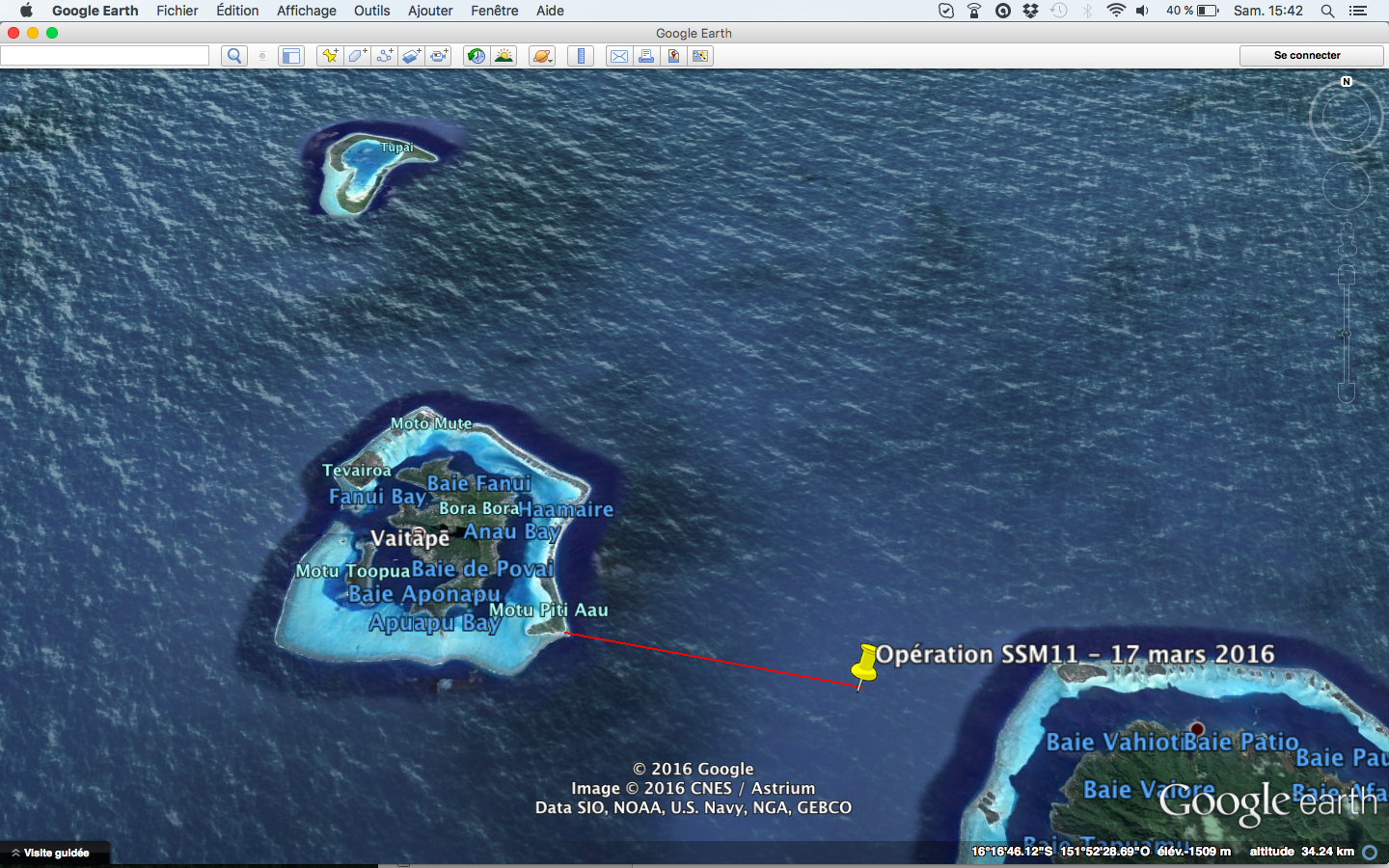
Task: Toggle sunlight across the landscape
Action: [x=504, y=56]
